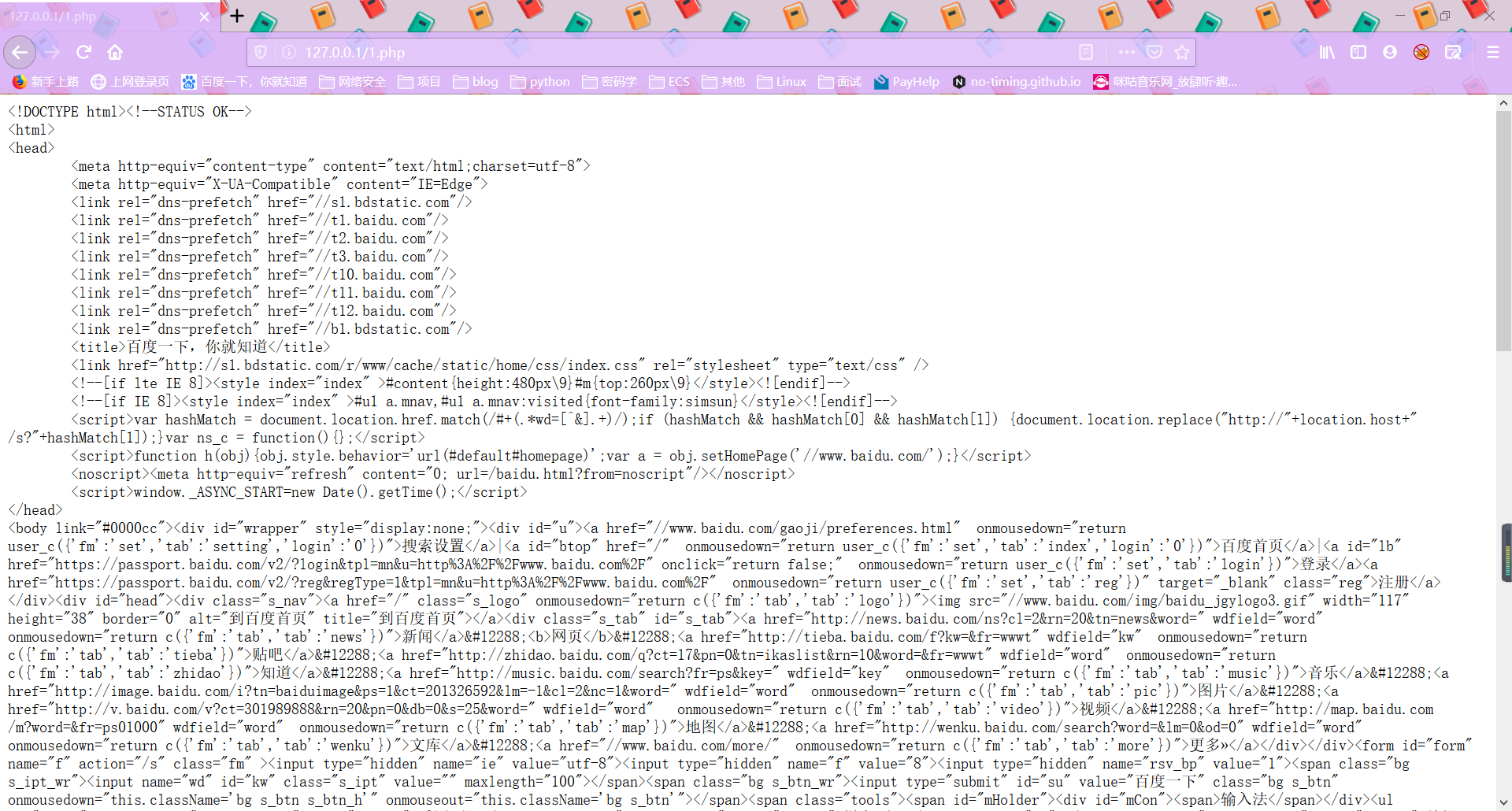Open page actions menu
Image resolution: width=1512 pixels, height=811 pixels.
click(x=1127, y=53)
